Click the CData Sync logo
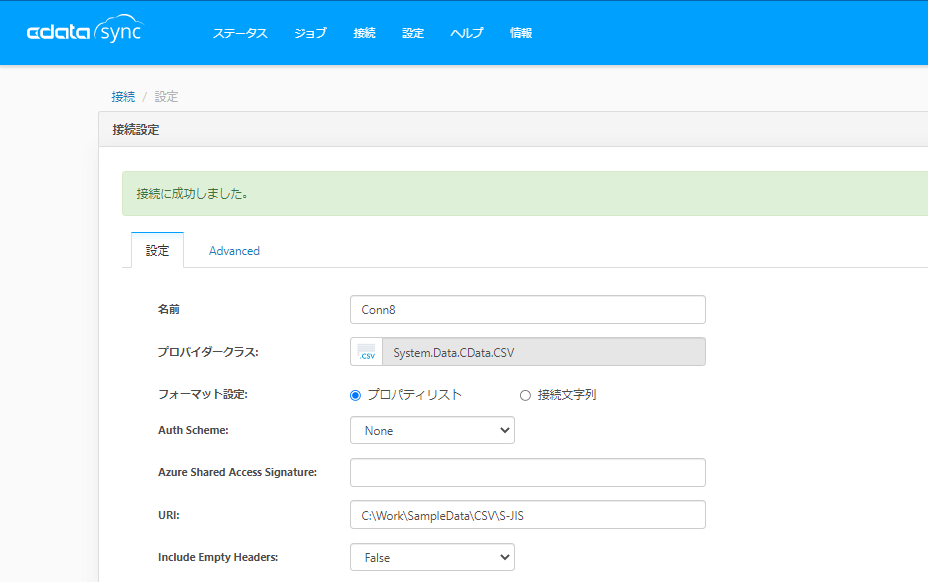Image resolution: width=928 pixels, height=582 pixels. click(x=86, y=29)
